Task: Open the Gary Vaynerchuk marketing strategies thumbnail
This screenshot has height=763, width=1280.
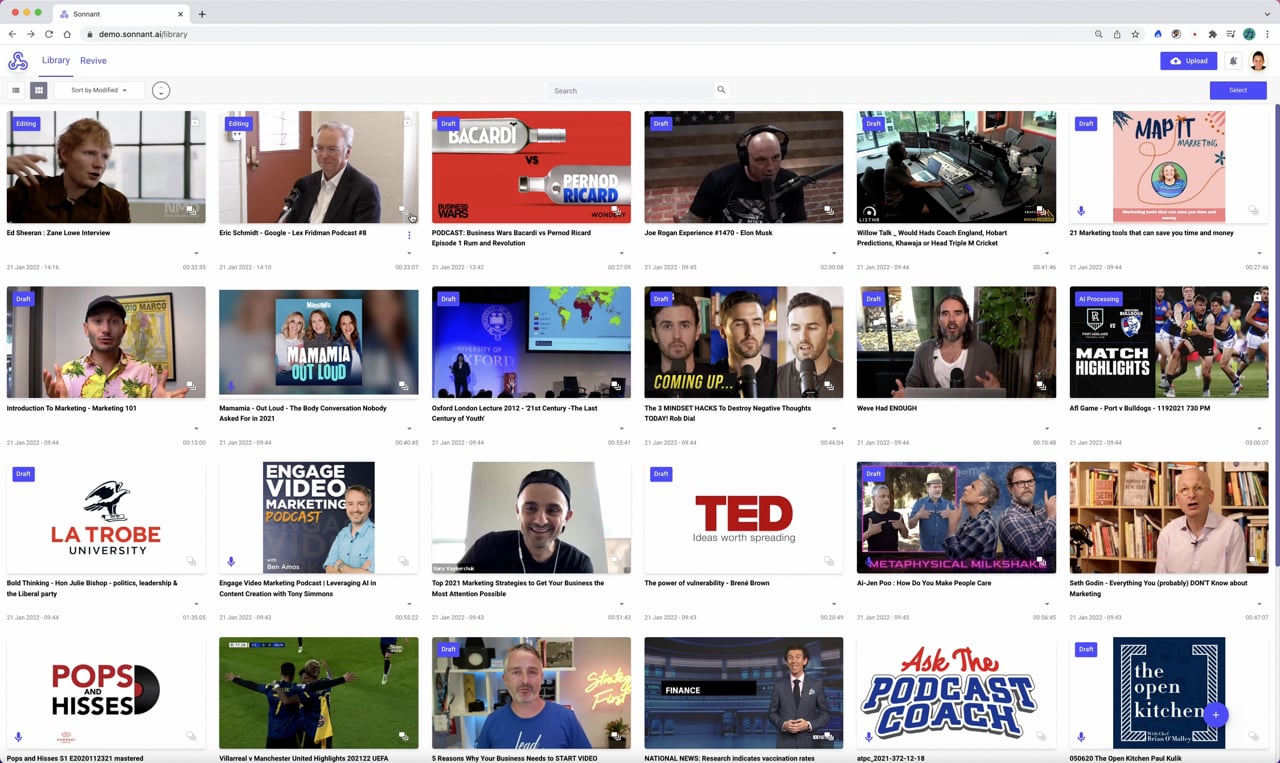Action: tap(531, 517)
